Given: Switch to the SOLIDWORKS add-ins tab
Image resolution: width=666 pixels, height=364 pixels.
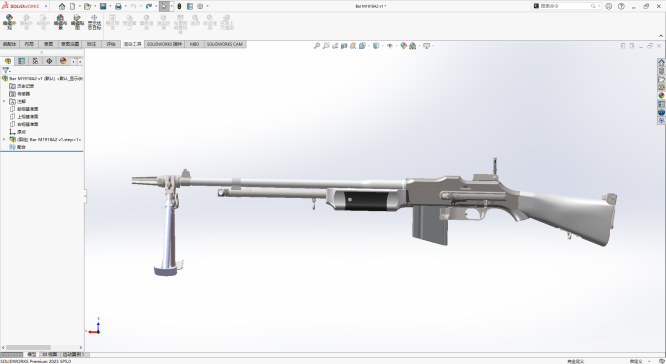Looking at the screenshot, I should (x=164, y=44).
